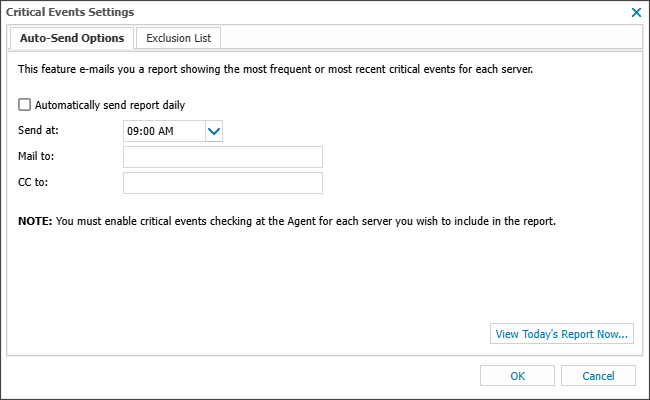The image size is (650, 400).
Task: Click the bold NOTE text
Action: click(33, 220)
